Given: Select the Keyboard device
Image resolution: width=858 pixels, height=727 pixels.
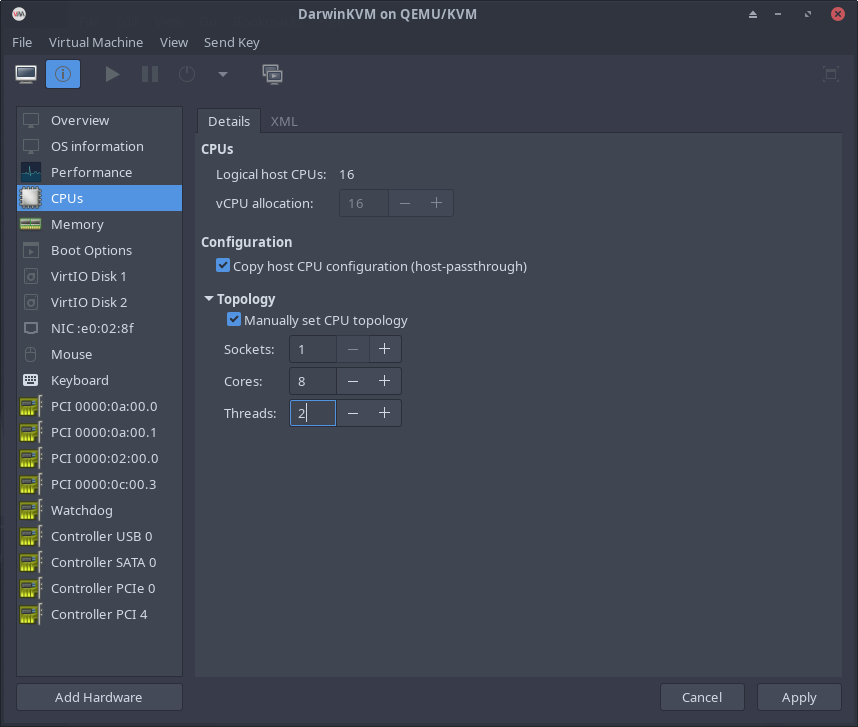Looking at the screenshot, I should 100,380.
